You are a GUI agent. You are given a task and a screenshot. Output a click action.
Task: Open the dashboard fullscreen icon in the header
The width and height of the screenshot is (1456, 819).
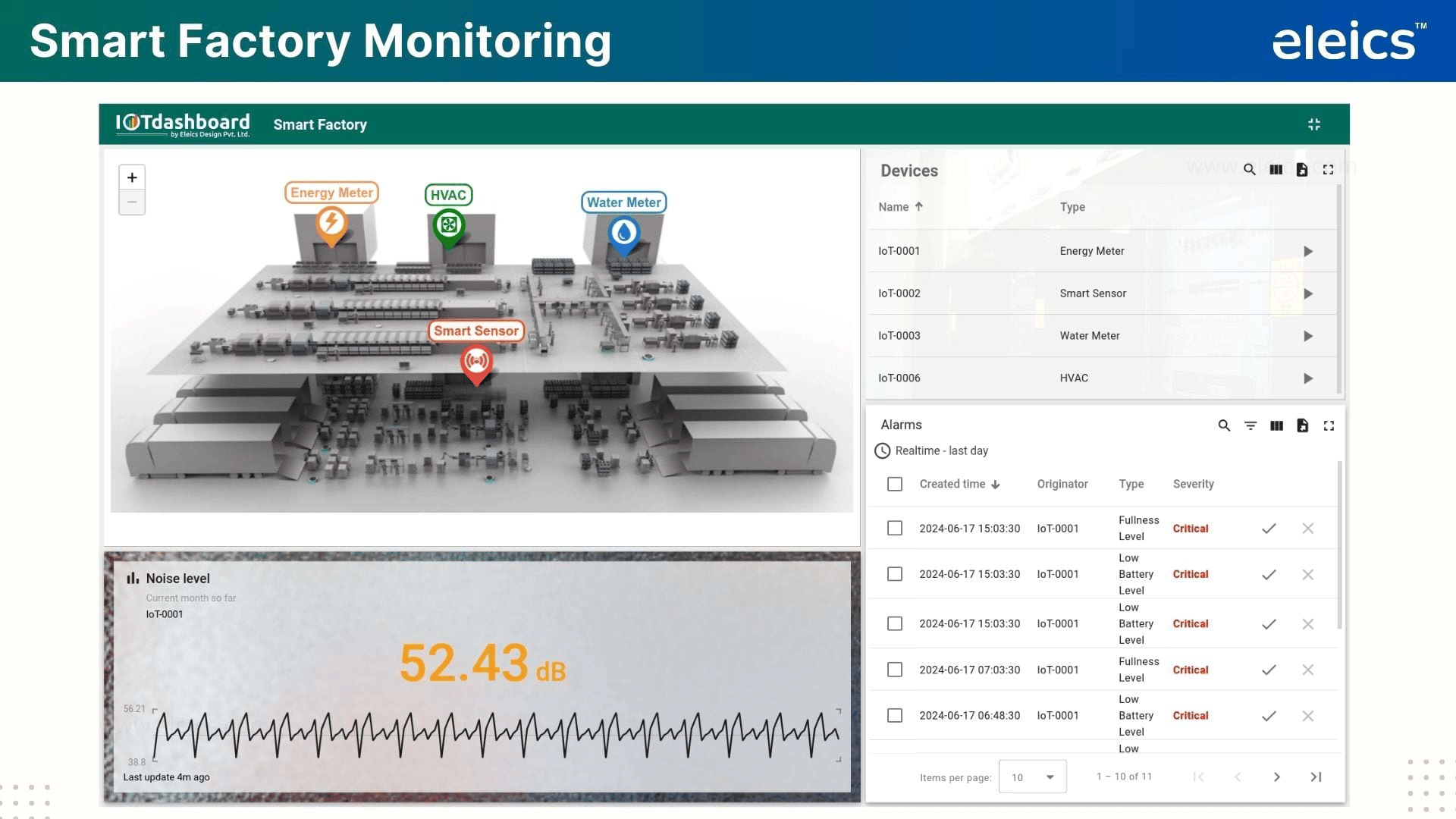1314,124
